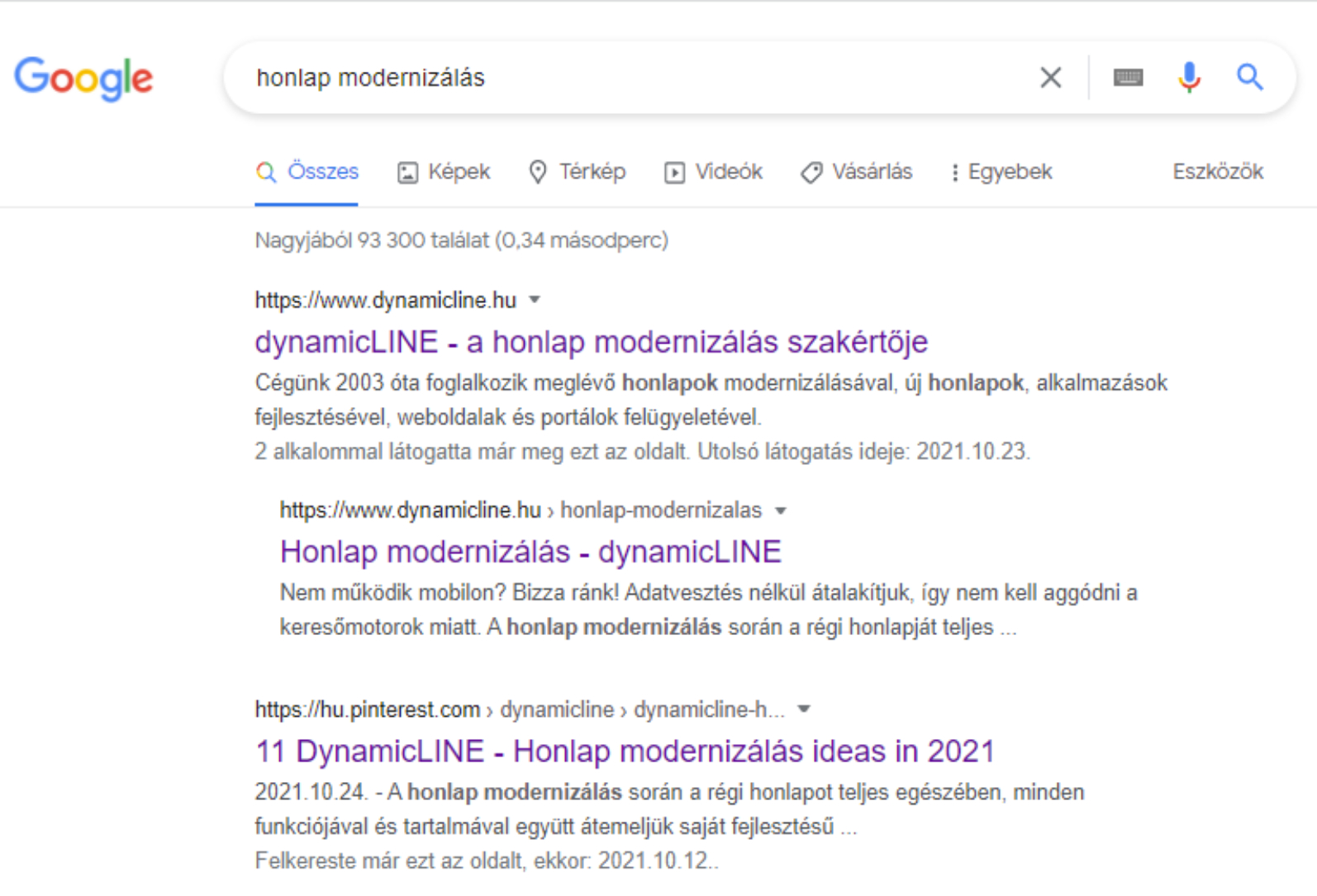The height and width of the screenshot is (896, 1317).
Task: Click the Képek image tab icon
Action: click(407, 173)
